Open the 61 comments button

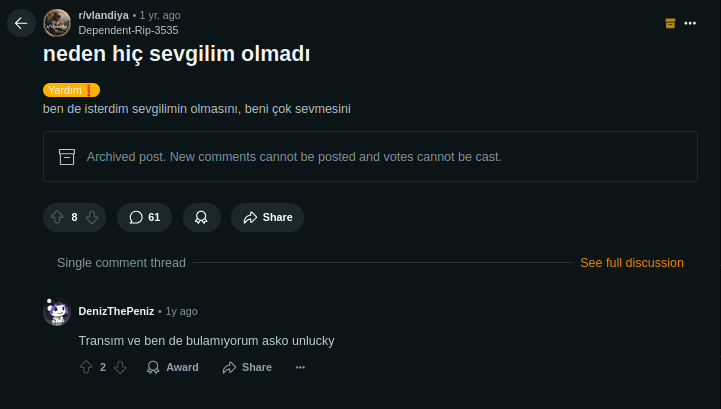(x=144, y=217)
